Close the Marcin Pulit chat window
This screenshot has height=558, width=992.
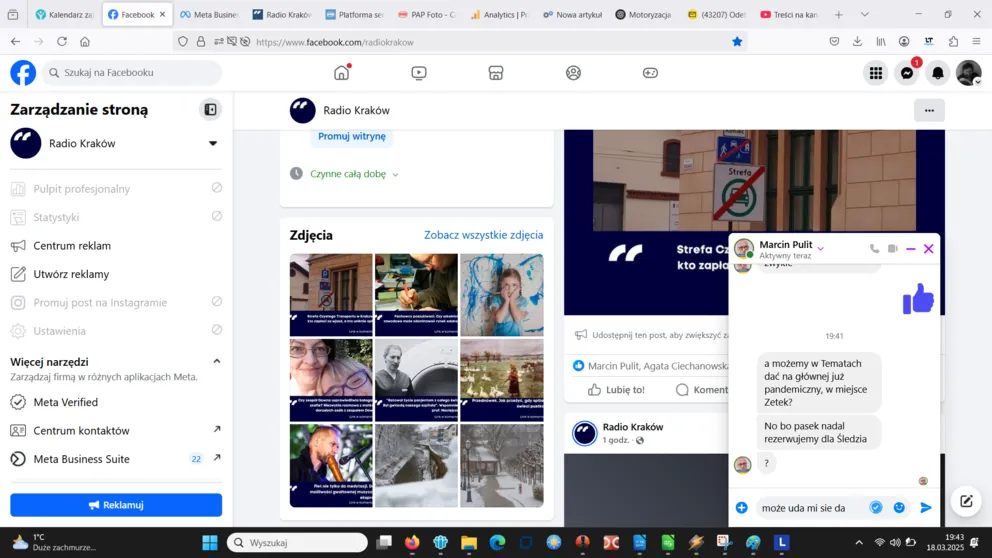point(928,249)
